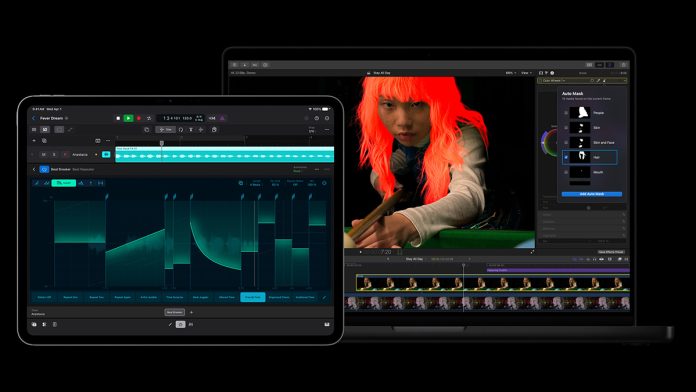The height and width of the screenshot is (392, 696).
Task: Tap the highlighted middle icon in bottom bar
Action: click(180, 325)
